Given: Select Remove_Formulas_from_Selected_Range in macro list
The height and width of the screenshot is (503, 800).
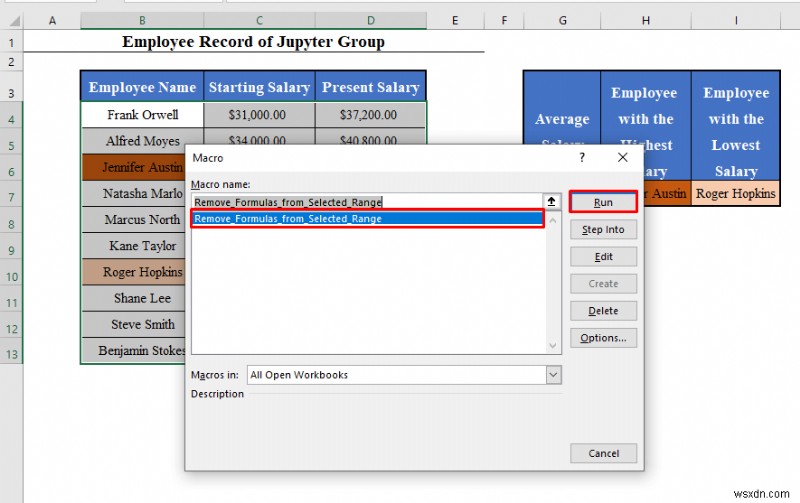Looking at the screenshot, I should [367, 218].
